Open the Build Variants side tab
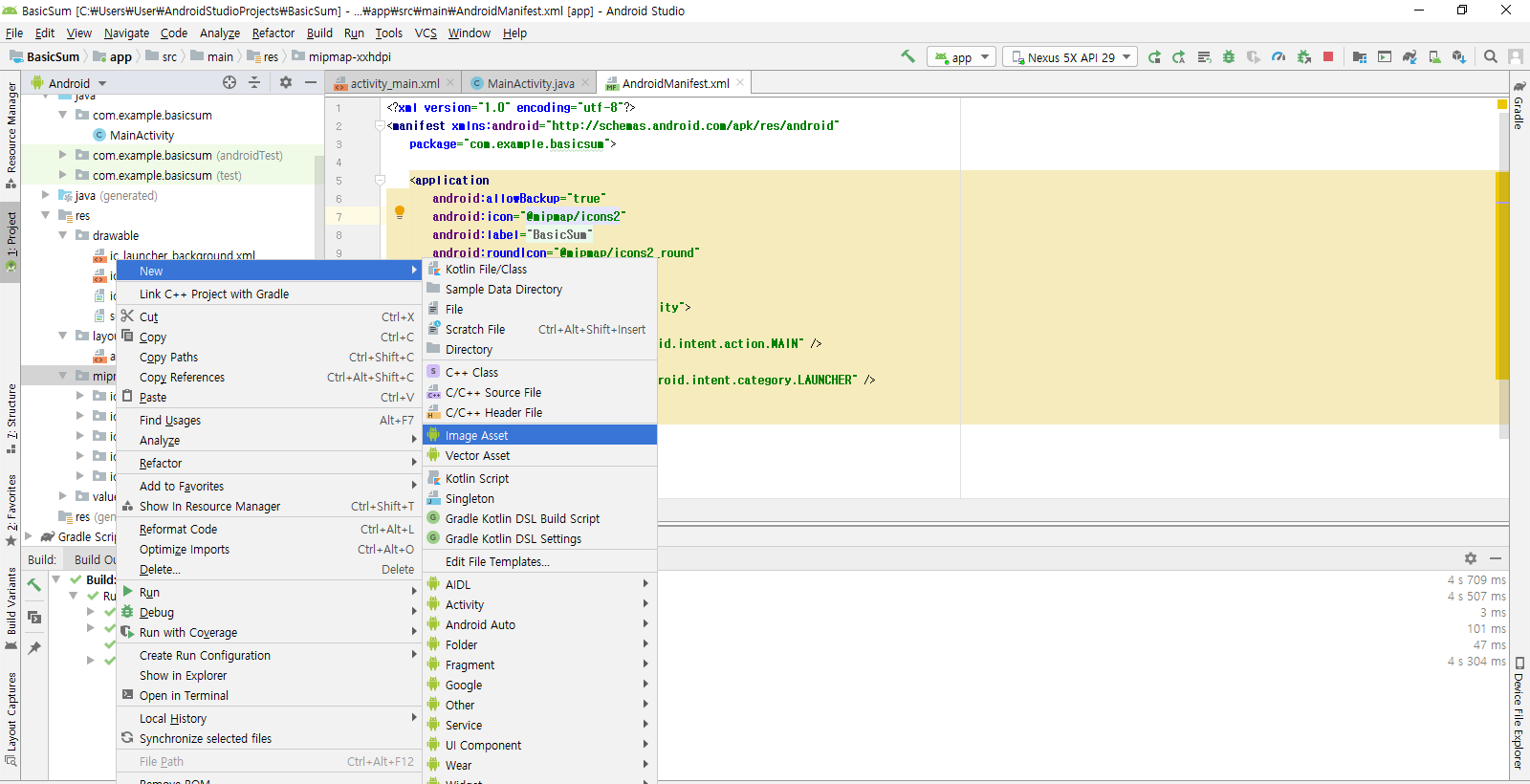1530x784 pixels. [11, 609]
